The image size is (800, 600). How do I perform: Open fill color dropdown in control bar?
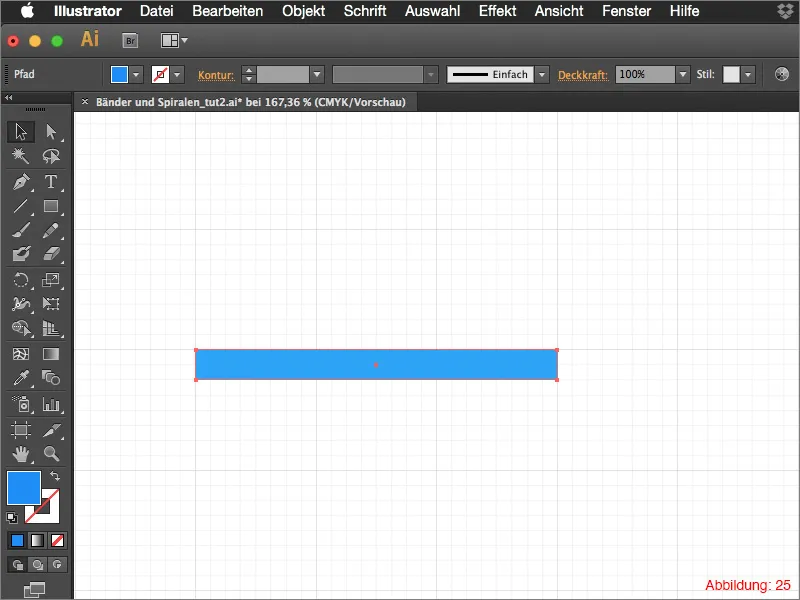tap(136, 74)
